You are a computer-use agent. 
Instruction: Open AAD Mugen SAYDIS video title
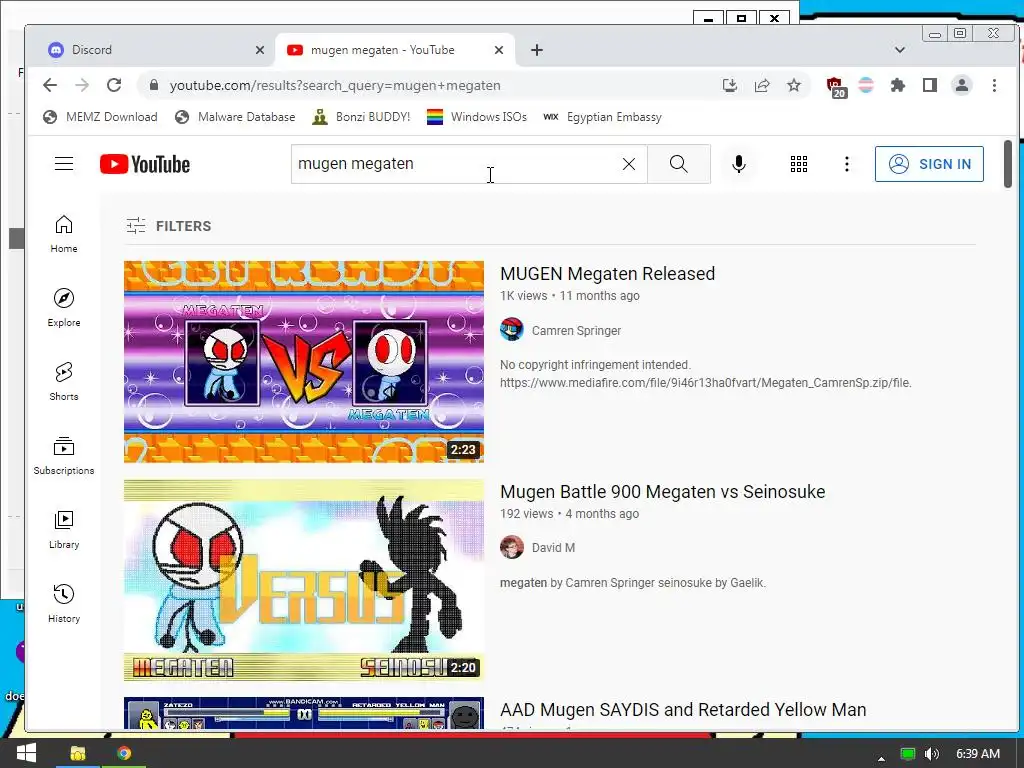click(x=683, y=710)
